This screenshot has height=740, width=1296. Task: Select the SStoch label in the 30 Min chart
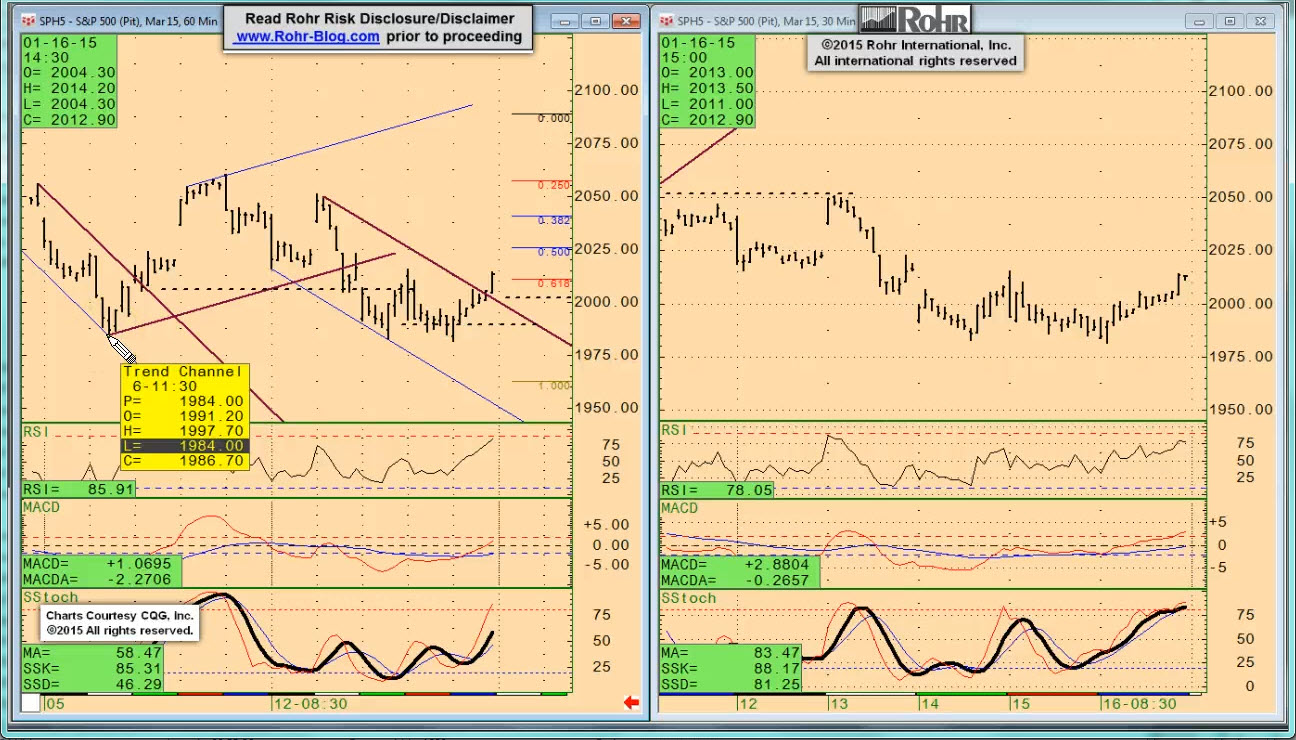point(688,598)
